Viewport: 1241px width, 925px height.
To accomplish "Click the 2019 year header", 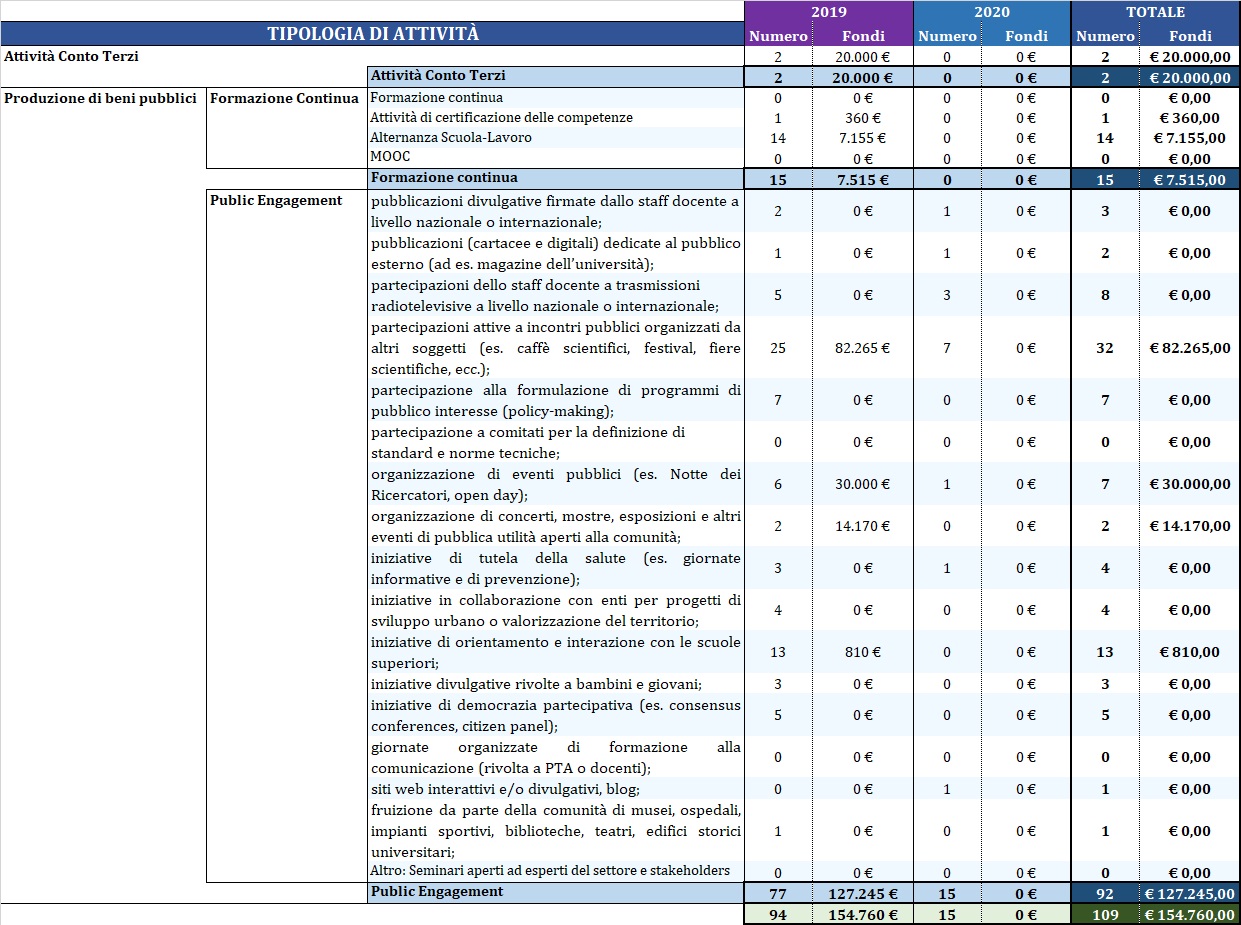I will click(x=828, y=12).
